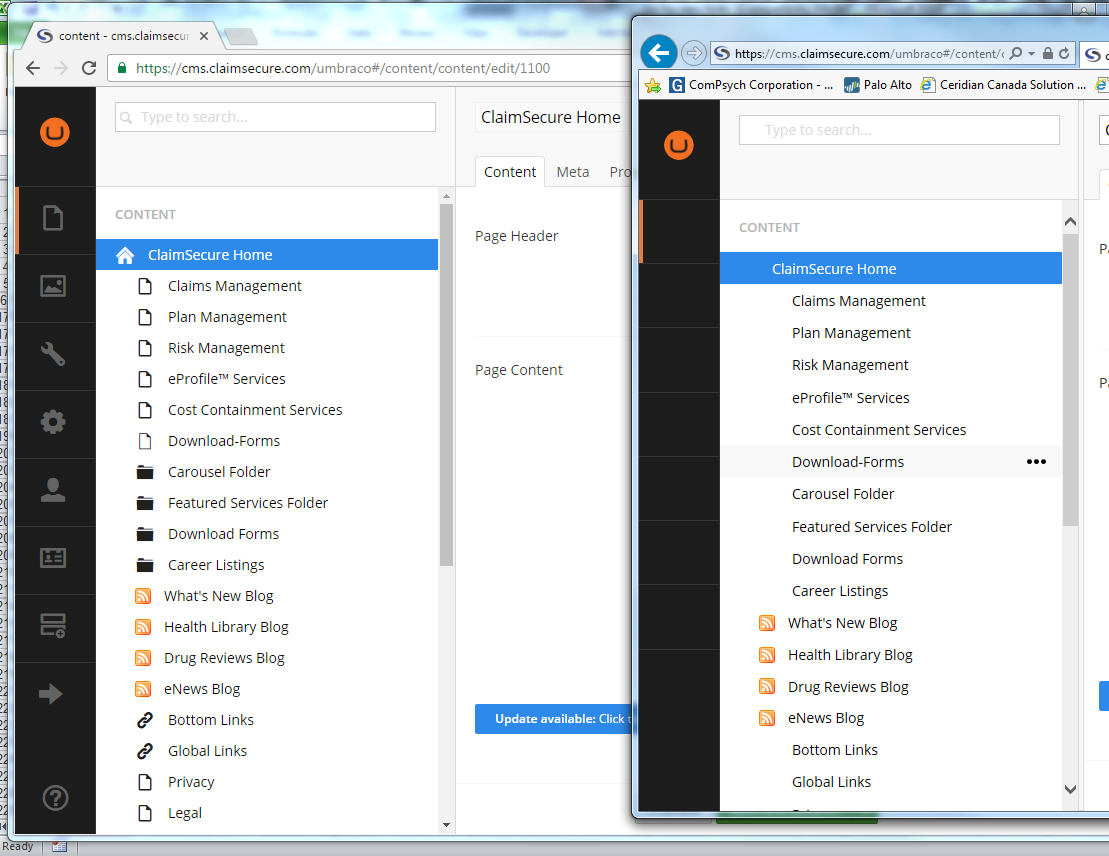Click the IE address bar lock icon
The image size is (1109, 856).
pyautogui.click(x=1047, y=53)
